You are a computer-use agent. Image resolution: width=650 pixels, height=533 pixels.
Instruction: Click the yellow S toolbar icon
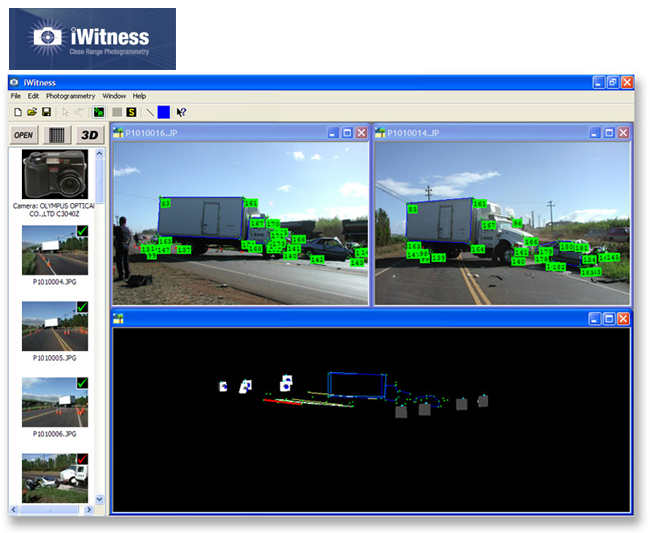pyautogui.click(x=131, y=112)
